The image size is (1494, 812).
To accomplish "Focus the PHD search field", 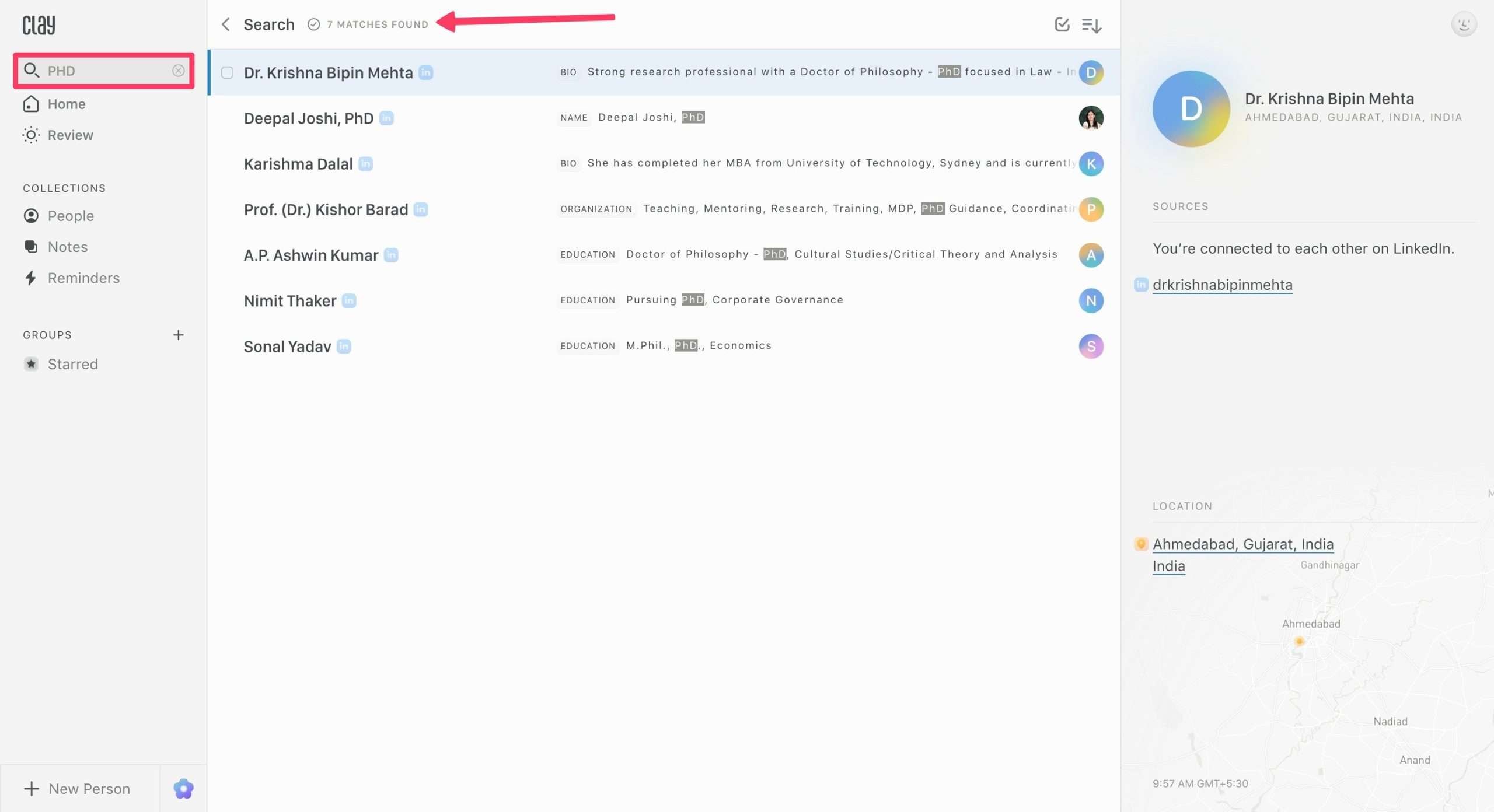I will (104, 71).
